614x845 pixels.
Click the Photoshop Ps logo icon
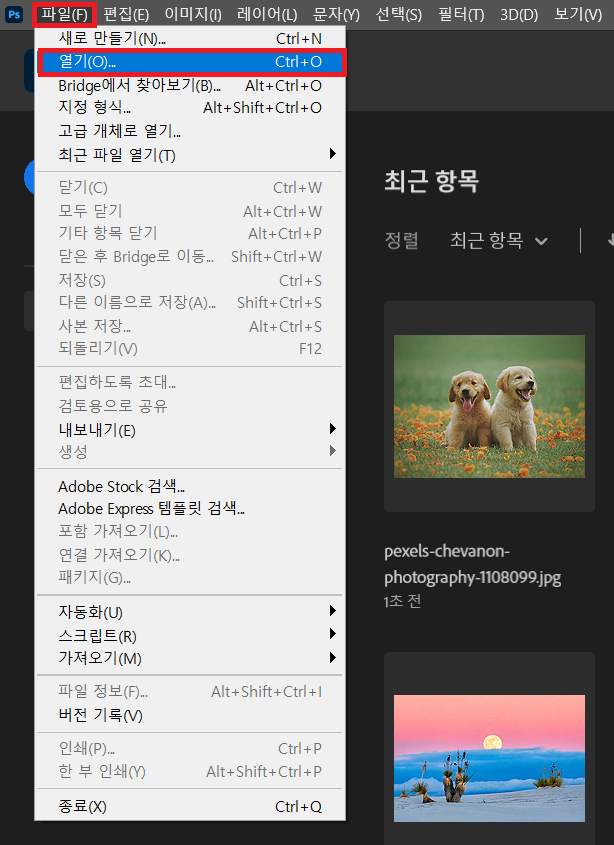tap(13, 15)
